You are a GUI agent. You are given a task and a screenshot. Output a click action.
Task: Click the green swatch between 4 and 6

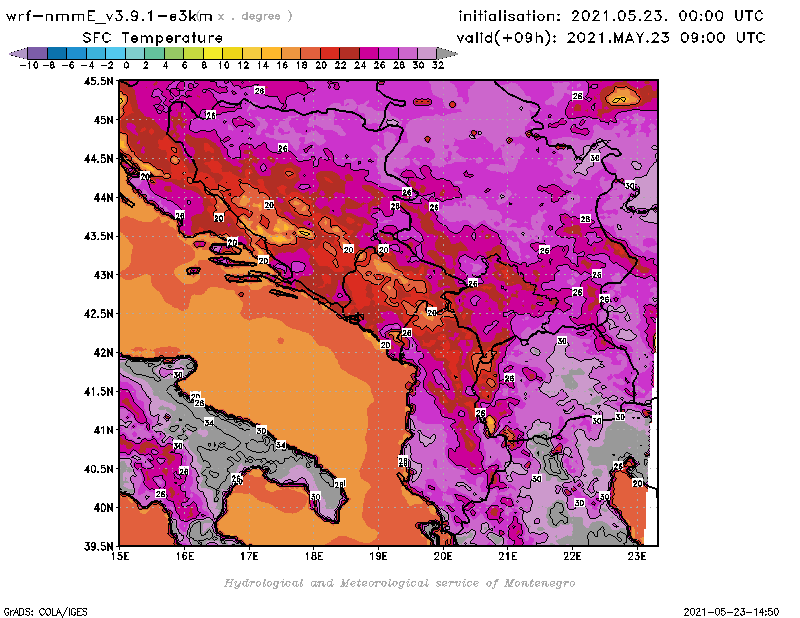[172, 53]
